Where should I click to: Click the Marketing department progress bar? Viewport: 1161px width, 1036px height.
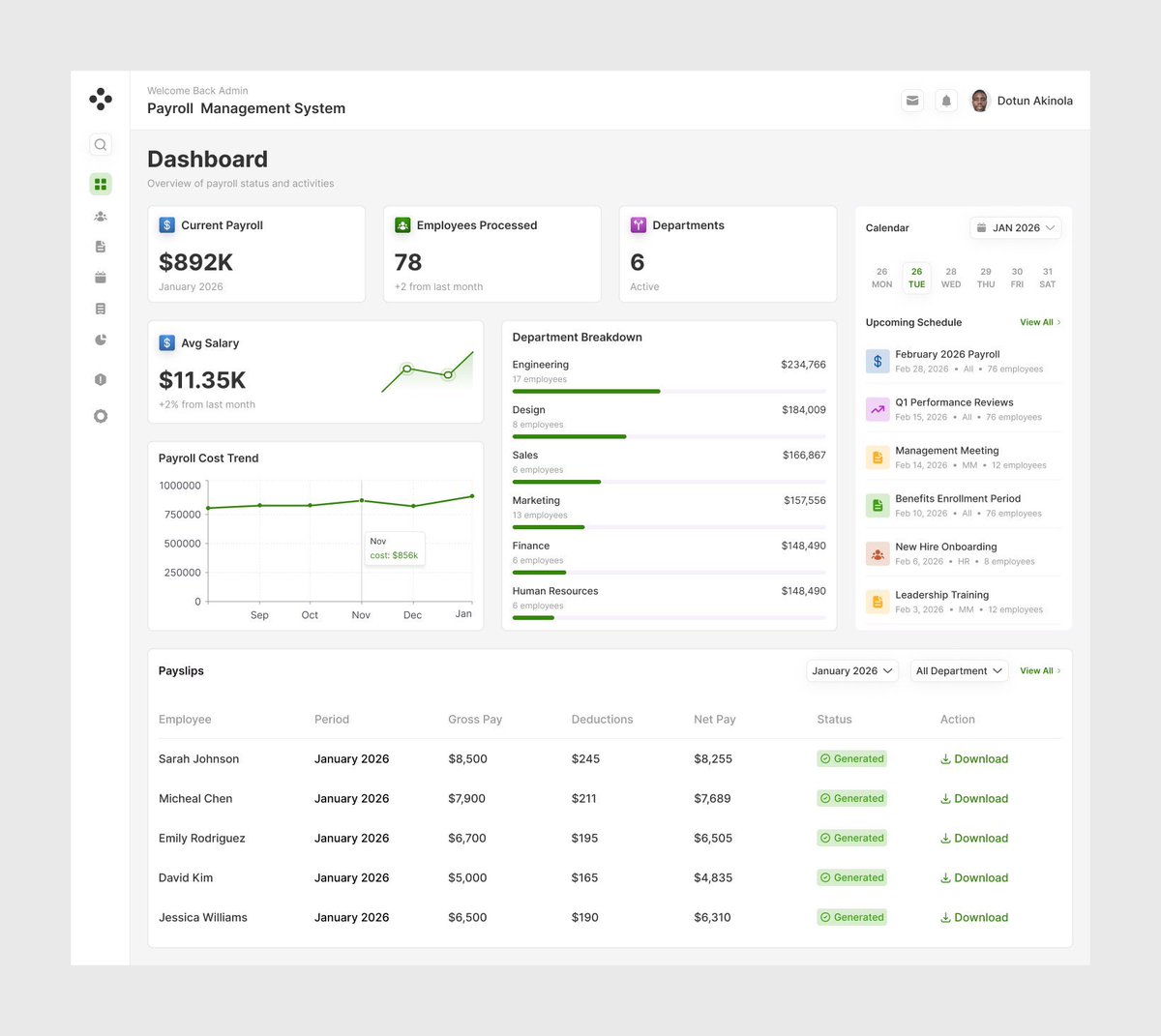click(669, 527)
